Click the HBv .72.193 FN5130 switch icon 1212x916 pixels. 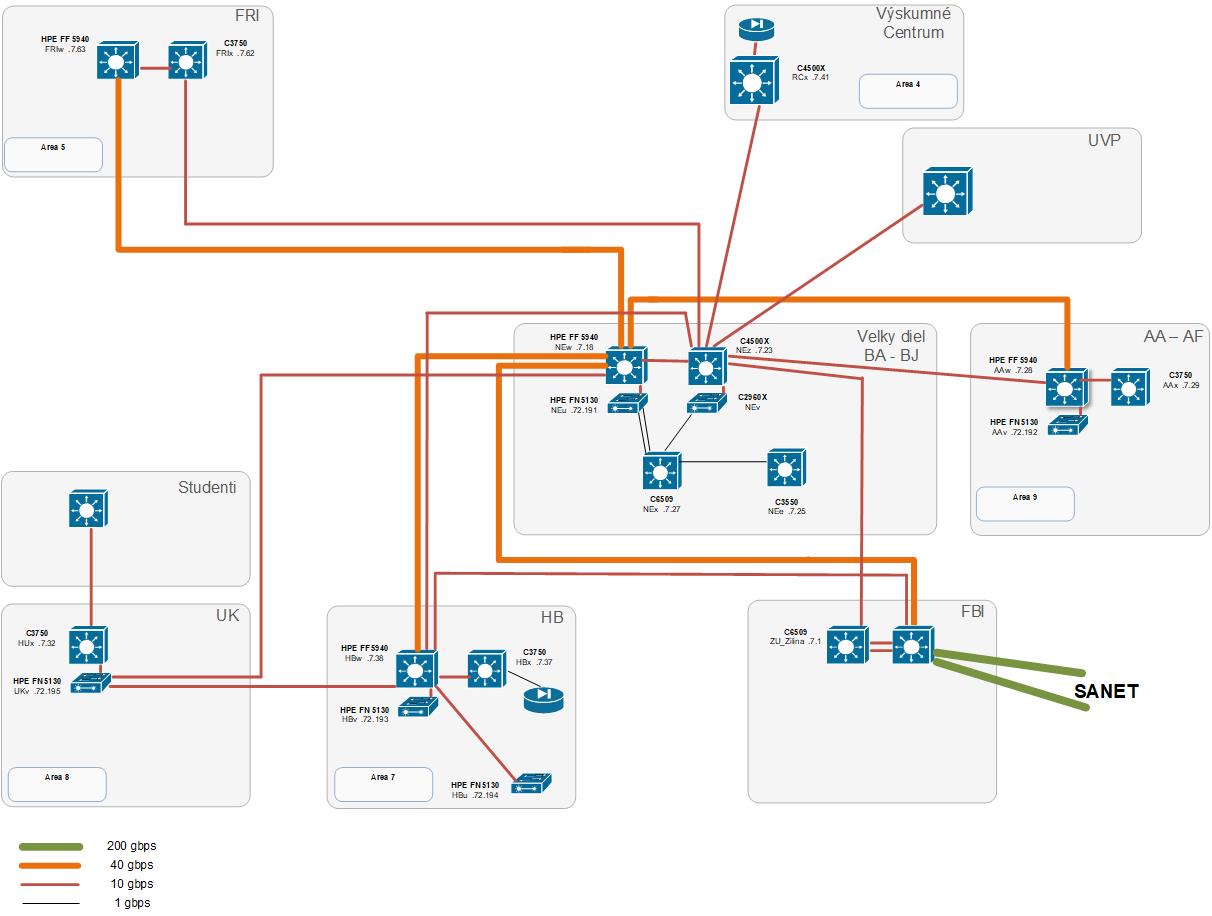417,707
